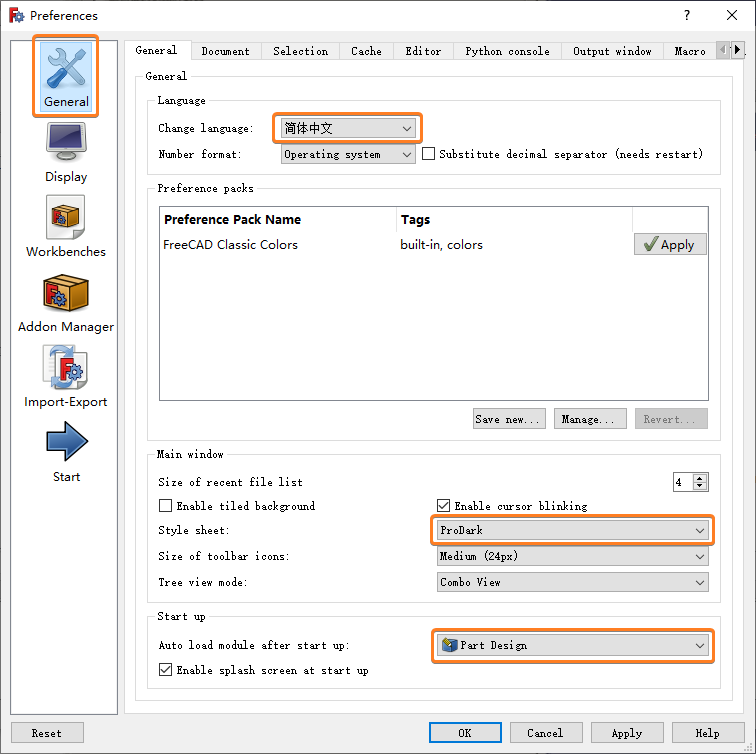The width and height of the screenshot is (756, 754).
Task: Enable tiled background checkbox
Action: coord(165,505)
